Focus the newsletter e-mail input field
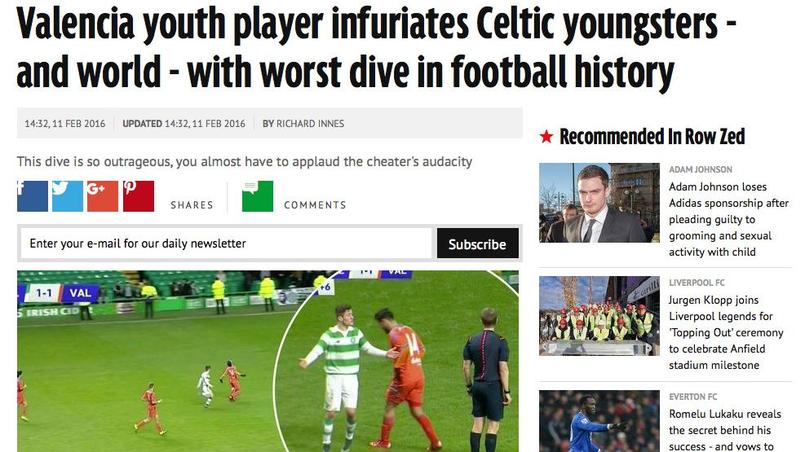 tap(226, 243)
